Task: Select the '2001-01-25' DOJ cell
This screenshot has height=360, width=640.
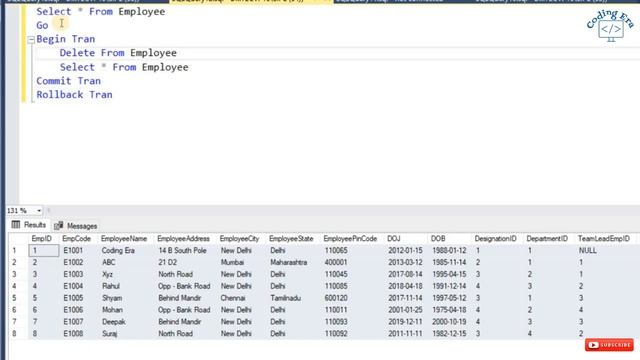Action: [x=406, y=310]
